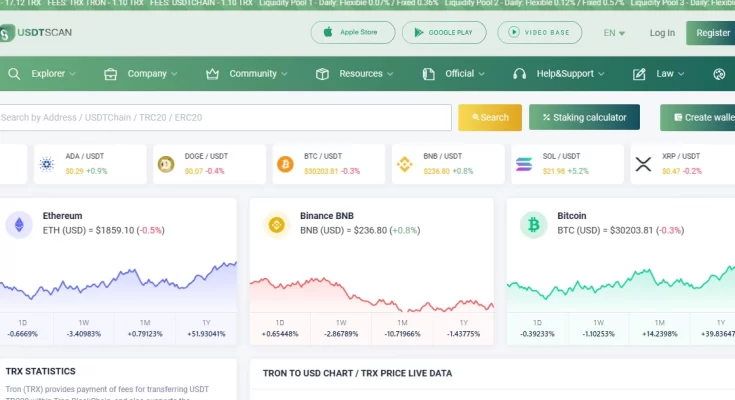
Task: Select Ethereum 1Y period
Action: tap(206, 328)
